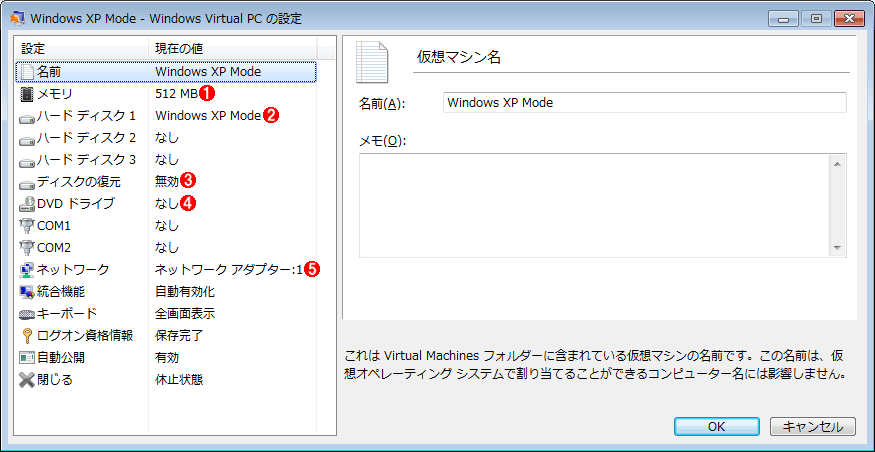Click the memory chip icon beside メモリ
Screen dimensions: 875x452
point(27,94)
